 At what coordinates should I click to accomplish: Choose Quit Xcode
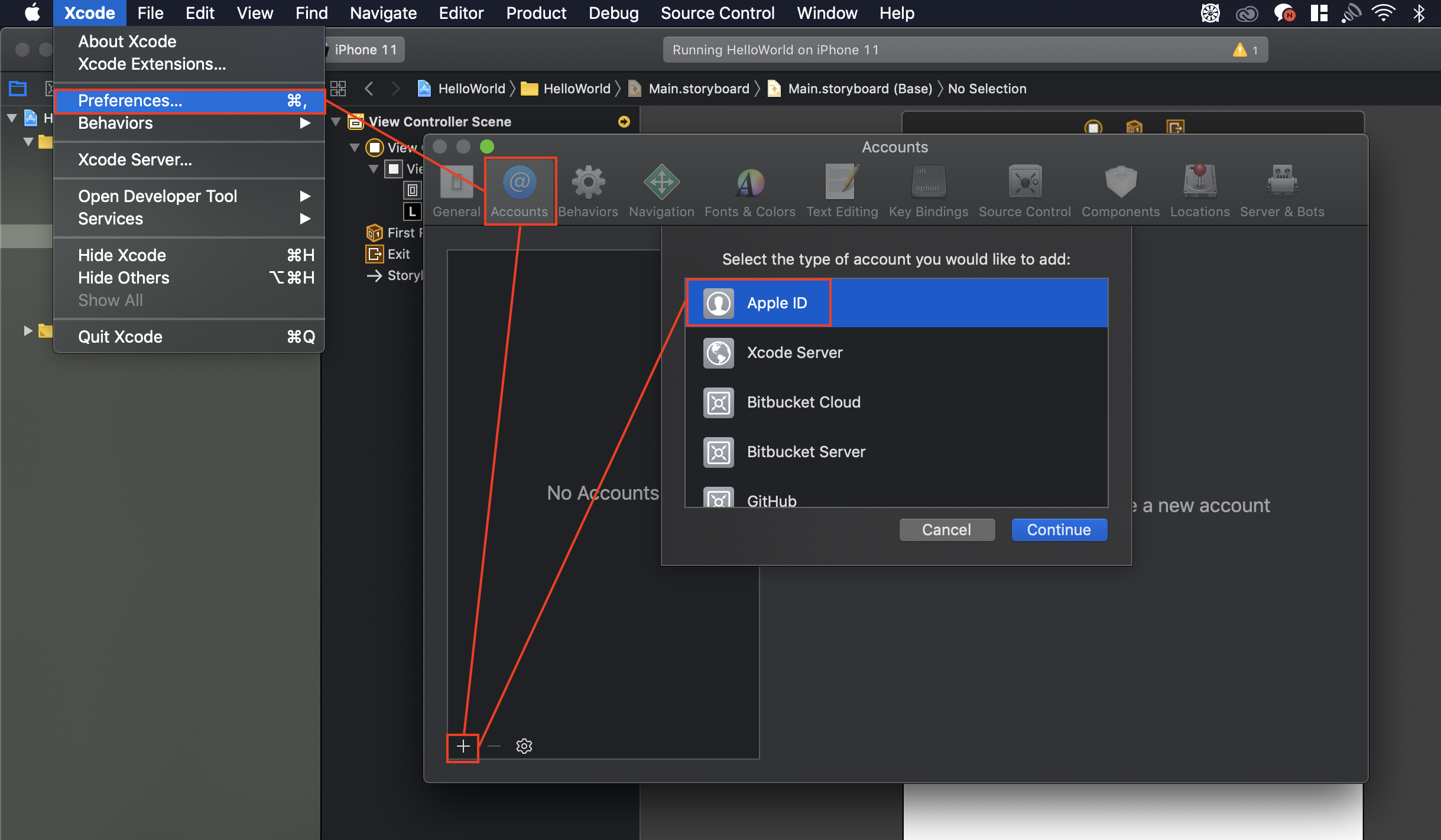(189, 337)
